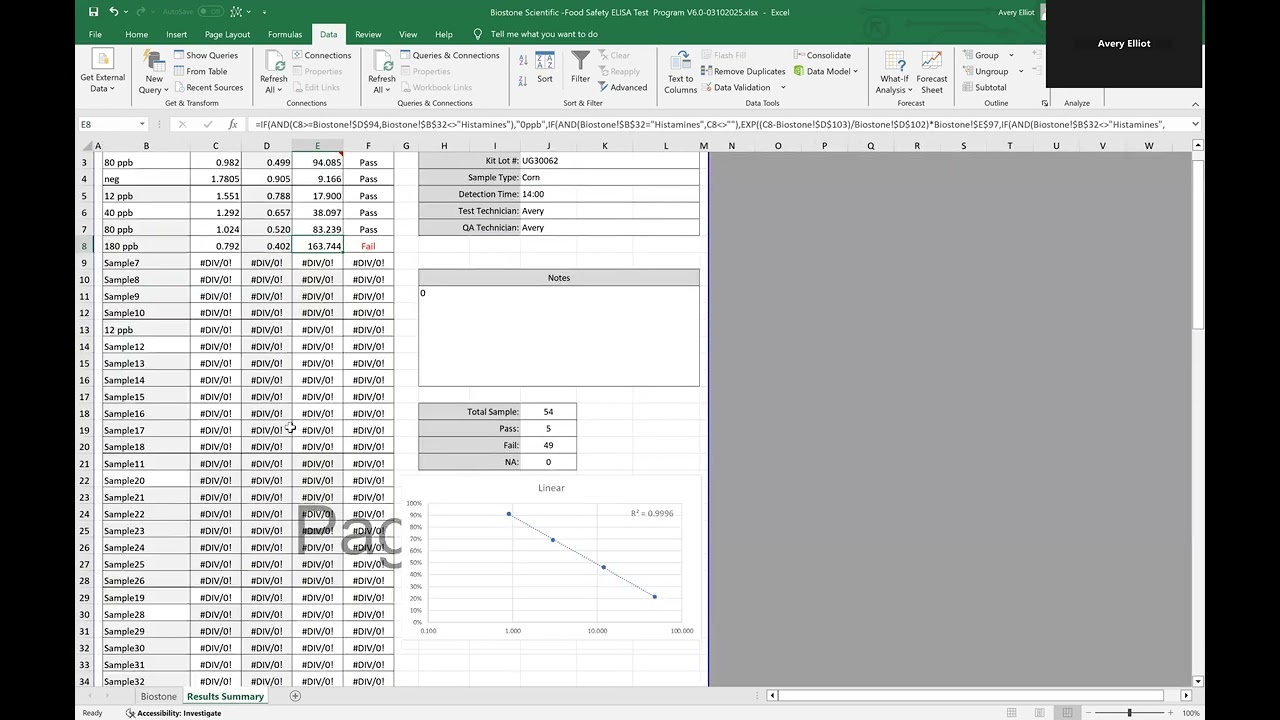
Task: Expand the formula bar
Action: click(1195, 124)
